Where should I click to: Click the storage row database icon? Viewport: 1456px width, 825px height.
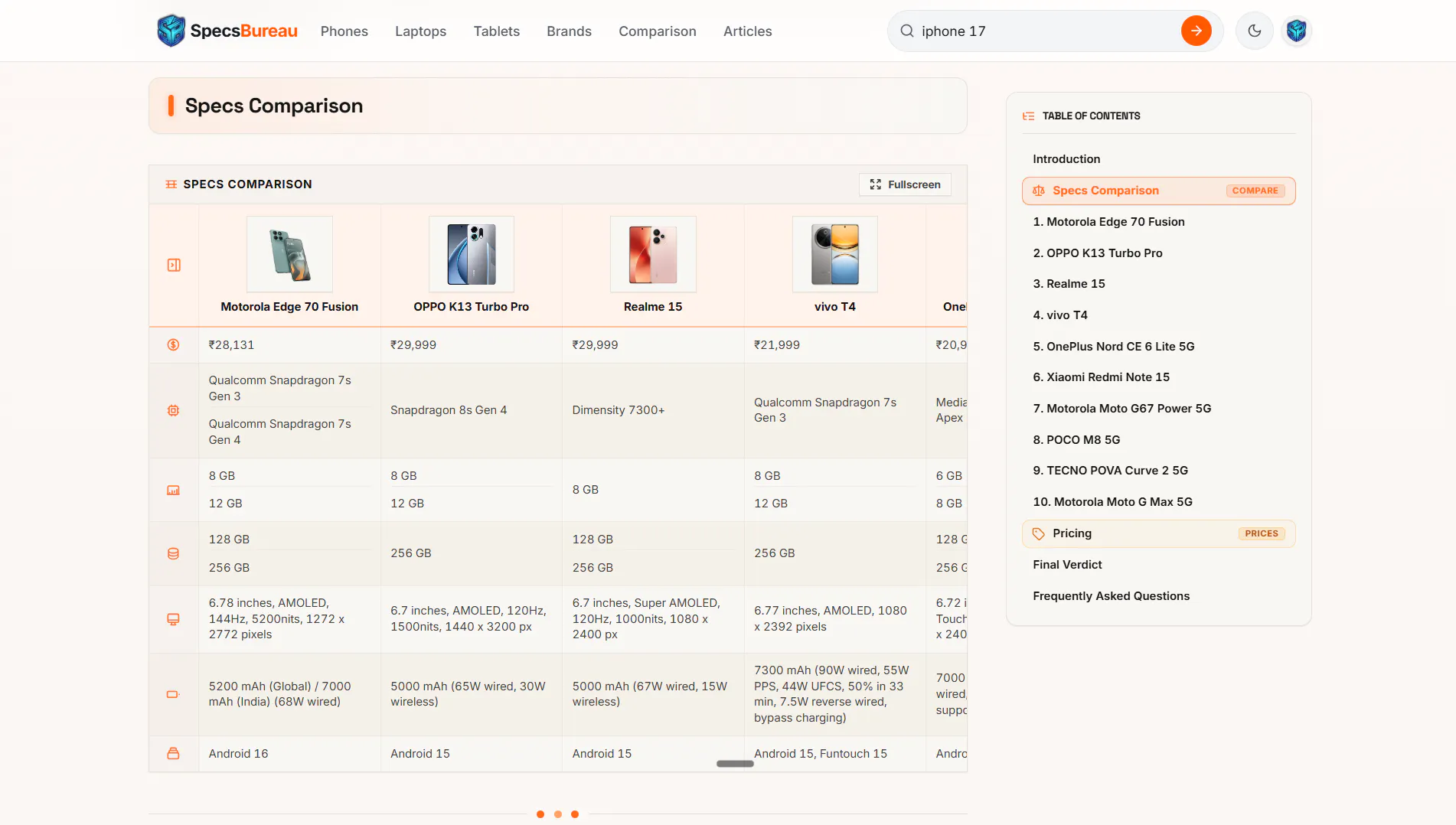point(174,553)
